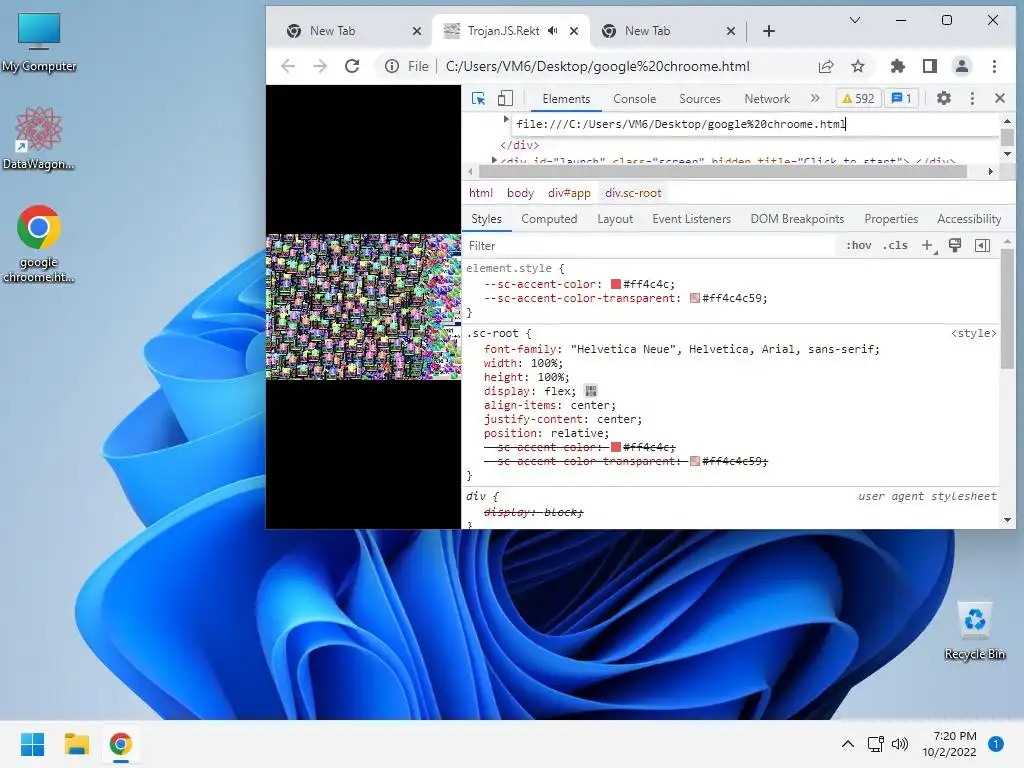Viewport: 1024px width, 768px height.
Task: Click the #ff4c4c accent color swatch in element.style
Action: (615, 284)
